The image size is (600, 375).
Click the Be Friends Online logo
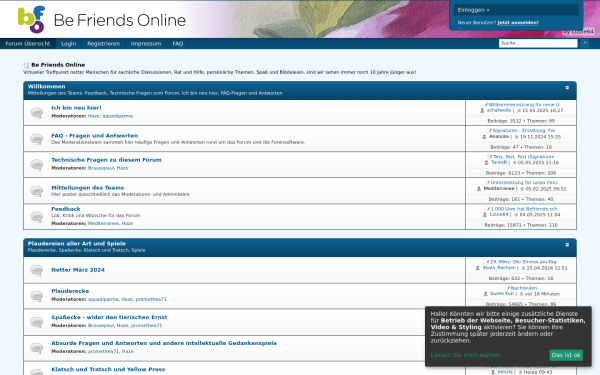(102, 20)
